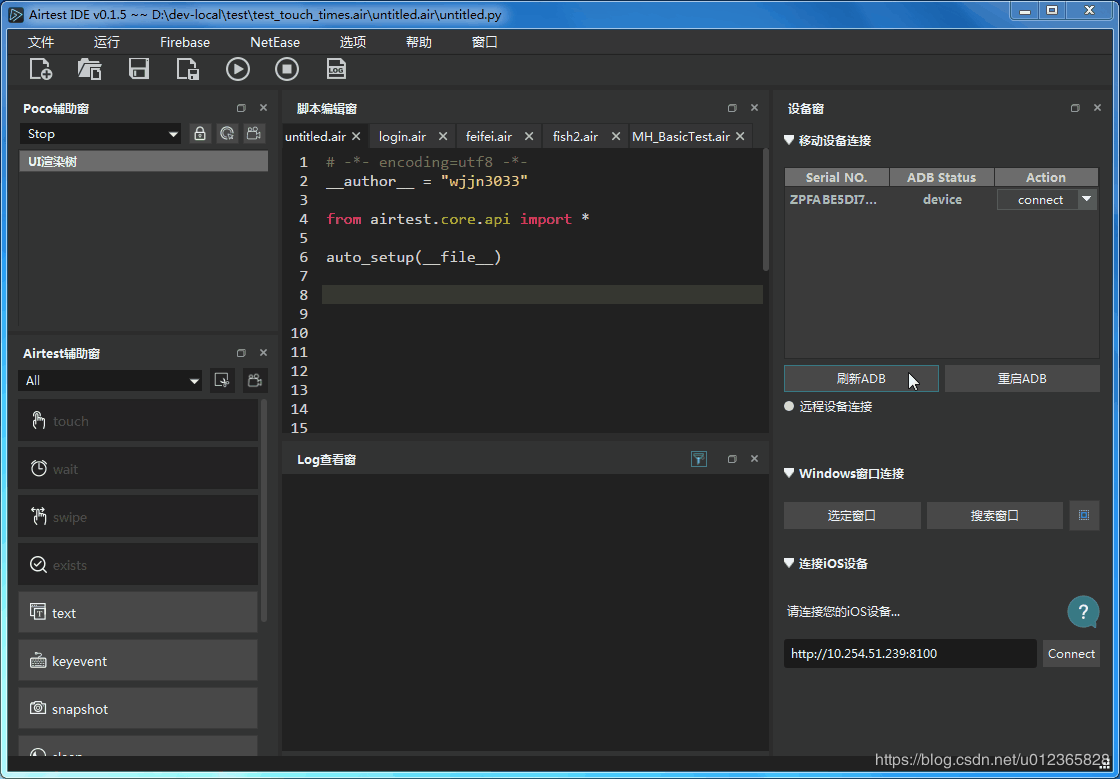Switch to the MH_BasicTest.air tab
Viewport: 1120px width, 779px height.
click(681, 136)
